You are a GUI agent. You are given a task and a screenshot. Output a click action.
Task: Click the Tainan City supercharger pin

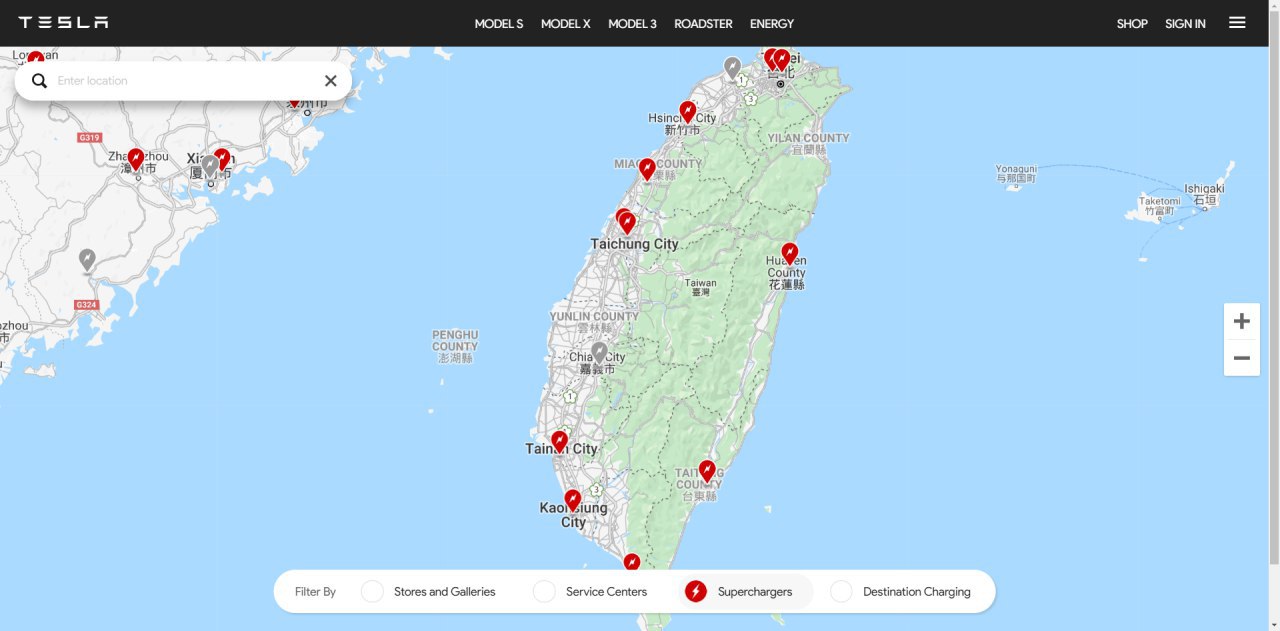559,440
